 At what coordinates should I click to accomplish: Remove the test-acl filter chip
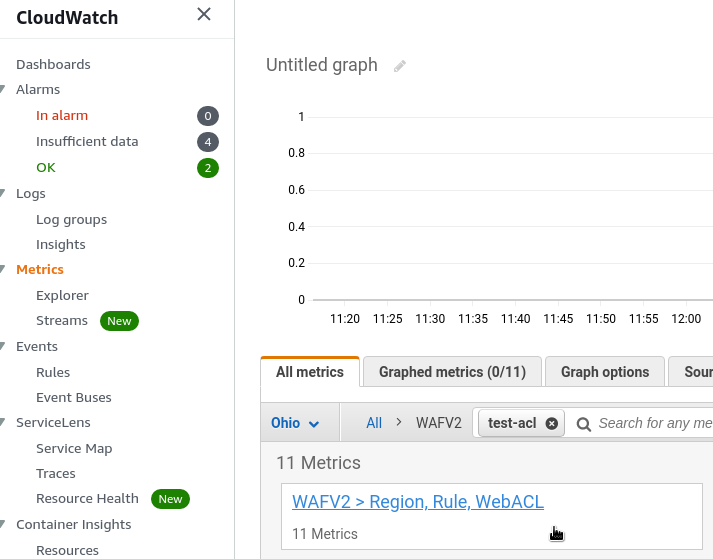coord(552,423)
